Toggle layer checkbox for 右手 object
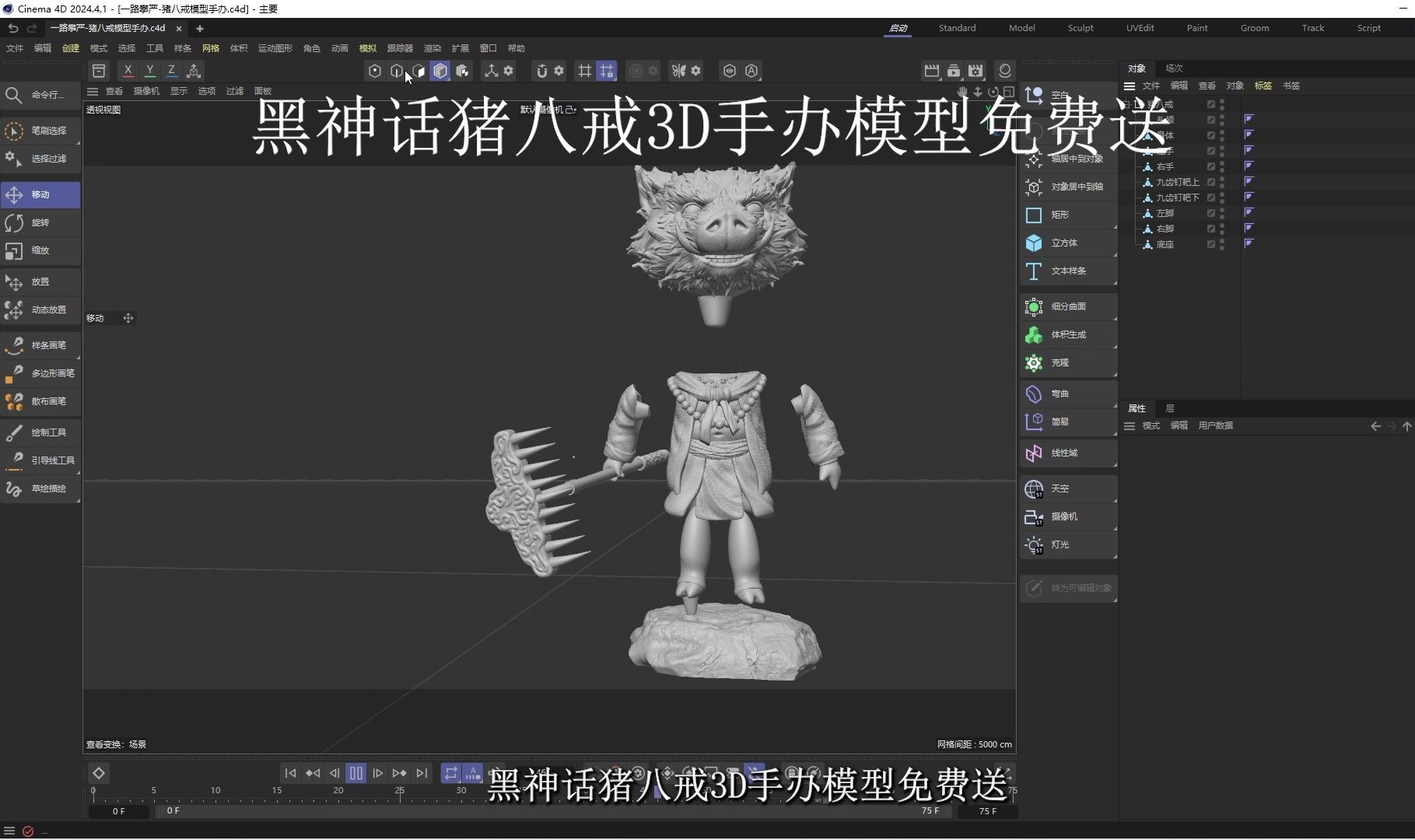Viewport: 1415px width, 840px height. tap(1211, 166)
